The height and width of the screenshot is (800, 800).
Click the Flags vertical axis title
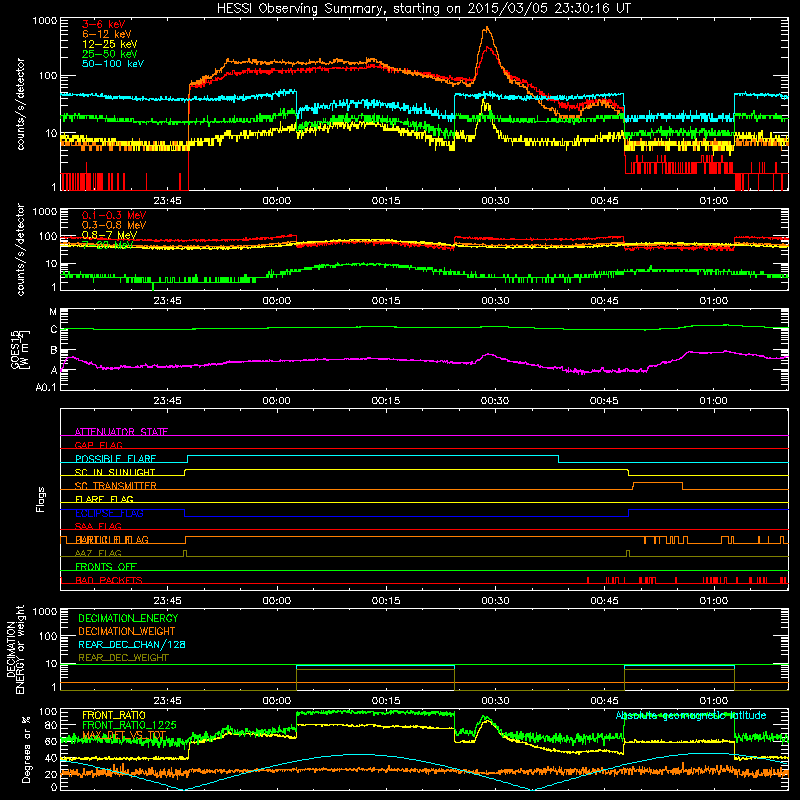point(41,499)
